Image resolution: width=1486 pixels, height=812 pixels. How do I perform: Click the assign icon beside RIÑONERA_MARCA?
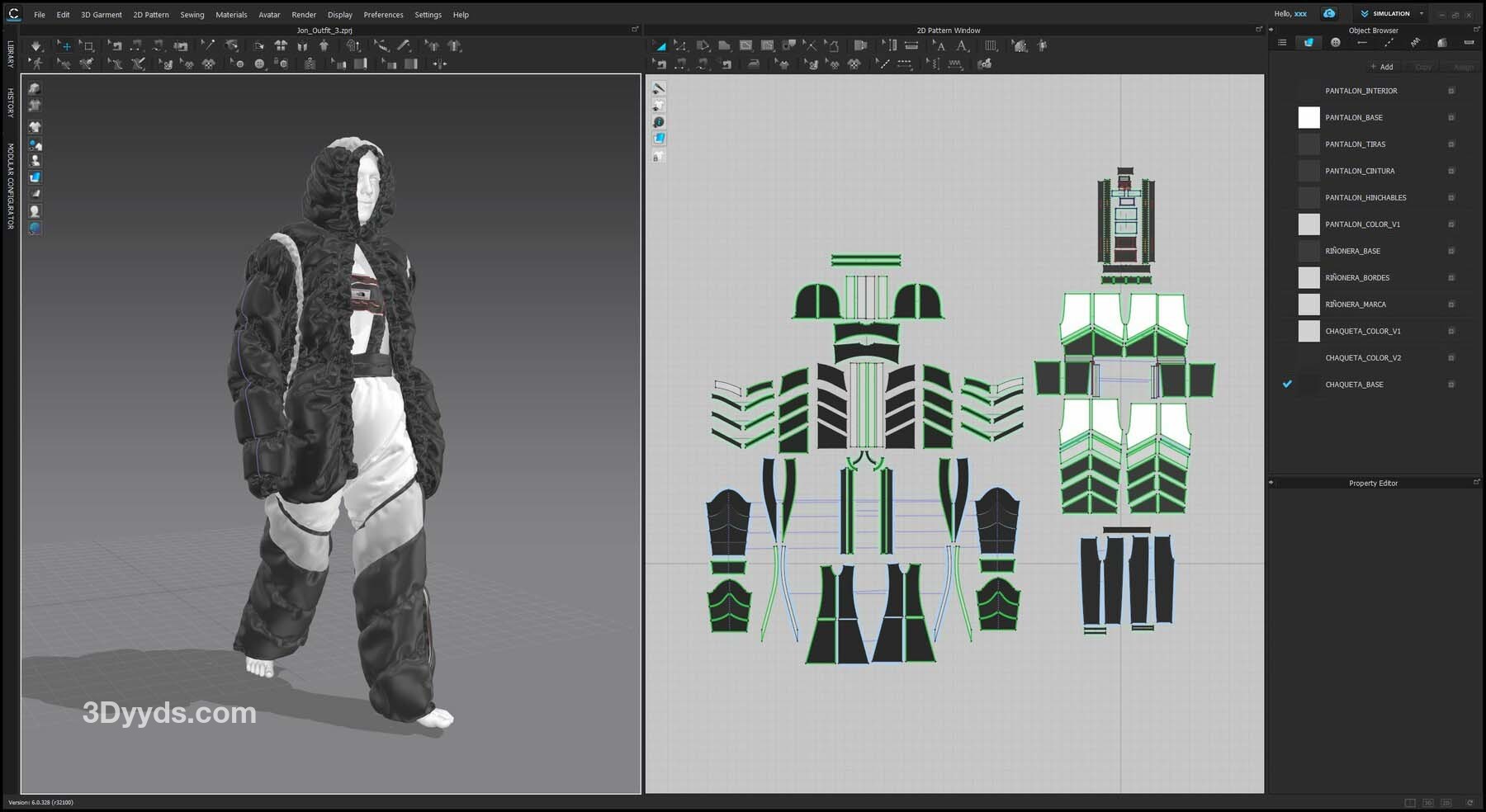point(1451,304)
